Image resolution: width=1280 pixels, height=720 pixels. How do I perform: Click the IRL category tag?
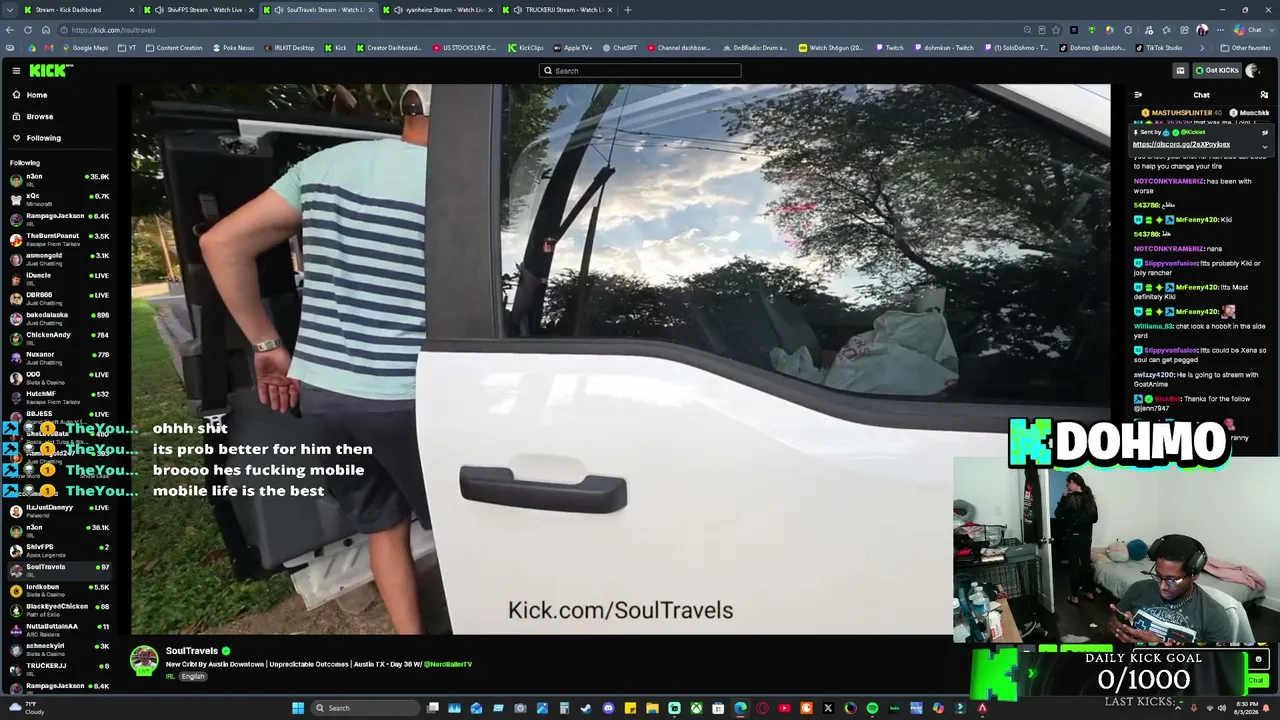[x=170, y=677]
